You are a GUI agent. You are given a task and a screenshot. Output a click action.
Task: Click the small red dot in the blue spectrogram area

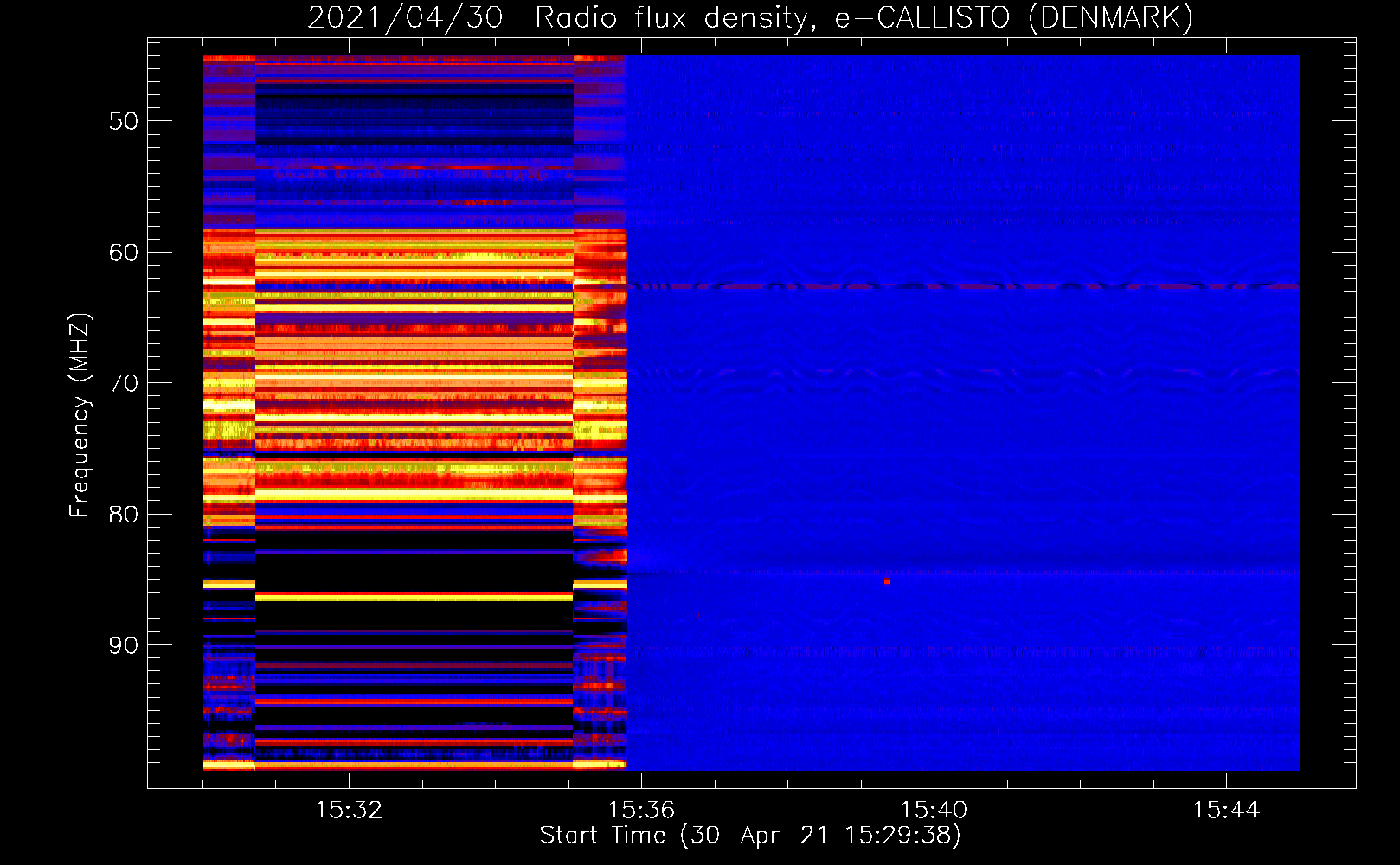click(x=887, y=581)
